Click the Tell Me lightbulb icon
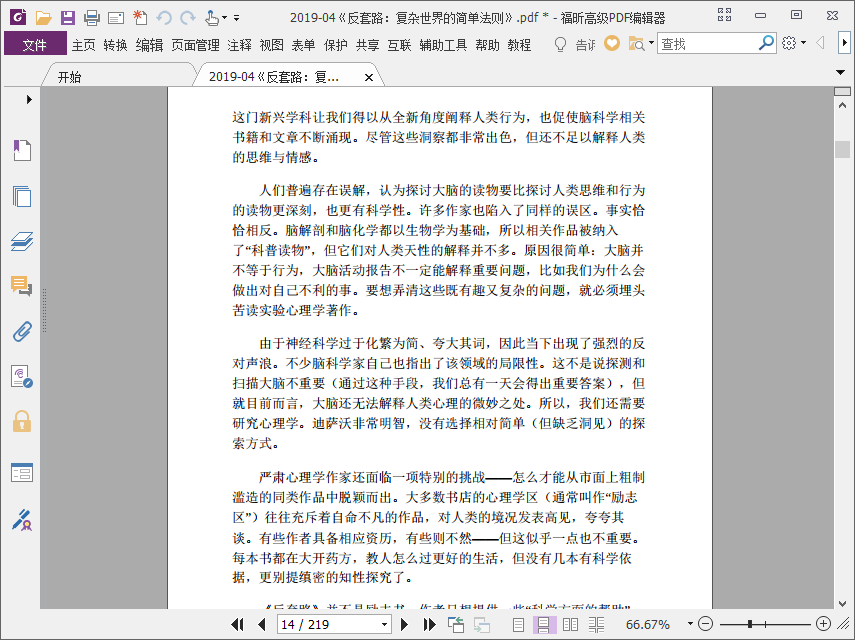Viewport: 855px width, 640px height. [560, 44]
